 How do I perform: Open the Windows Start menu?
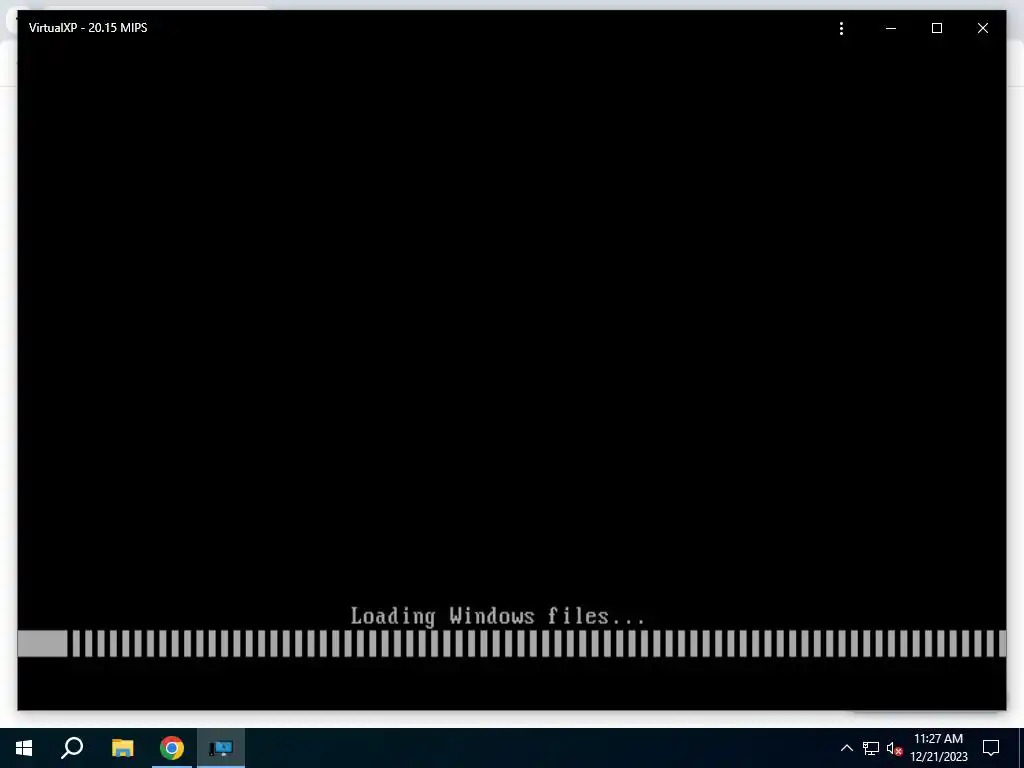pos(24,748)
